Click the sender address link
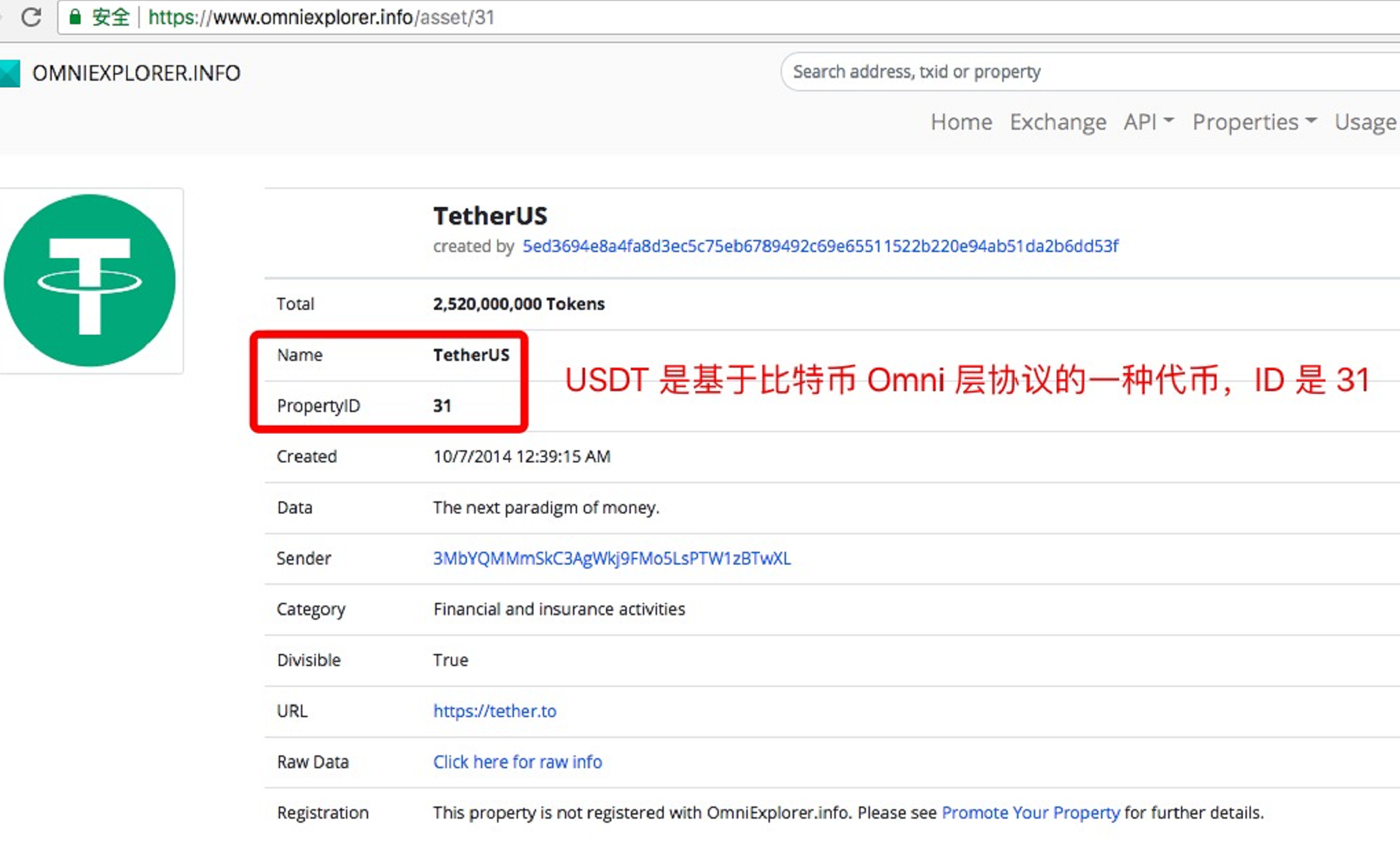This screenshot has height=867, width=1400. [610, 558]
